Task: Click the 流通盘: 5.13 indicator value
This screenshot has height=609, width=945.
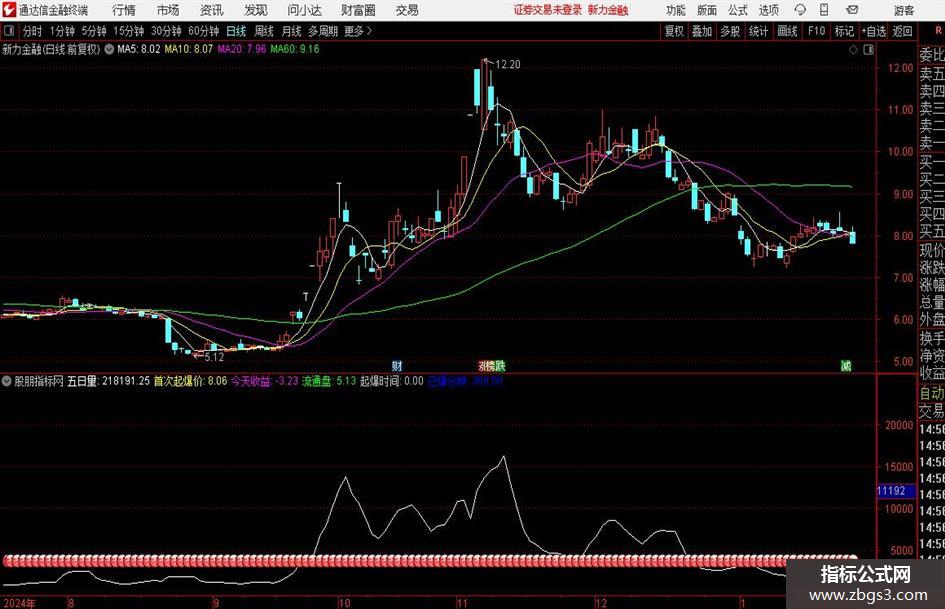Action: (x=329, y=381)
